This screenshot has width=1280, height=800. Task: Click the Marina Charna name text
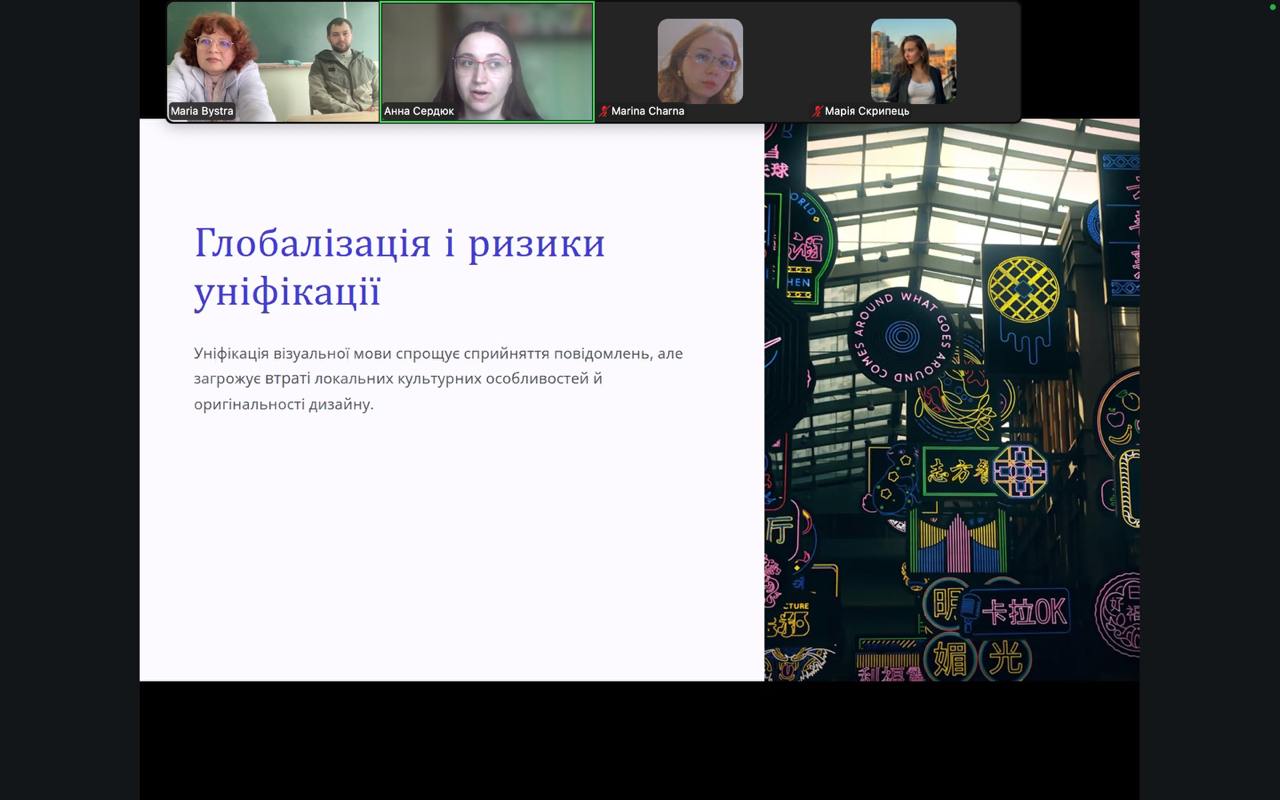click(648, 111)
